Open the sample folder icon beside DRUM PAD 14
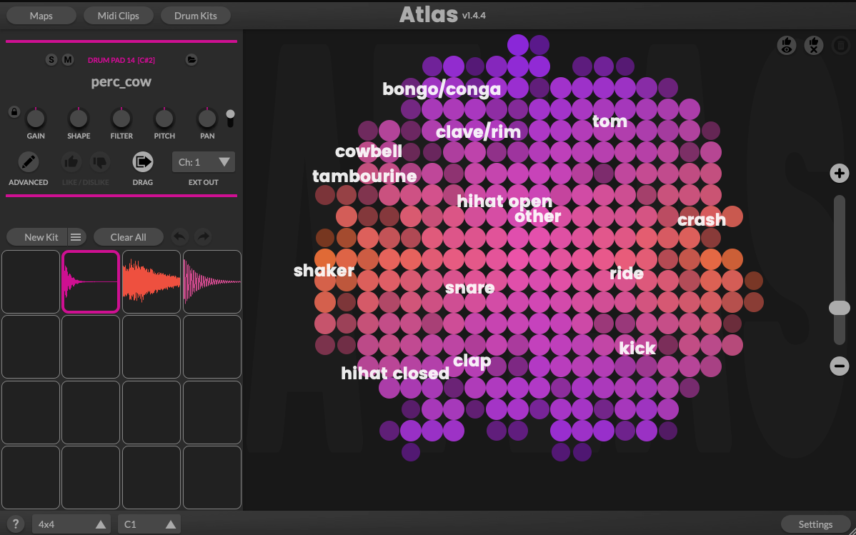 coord(191,60)
